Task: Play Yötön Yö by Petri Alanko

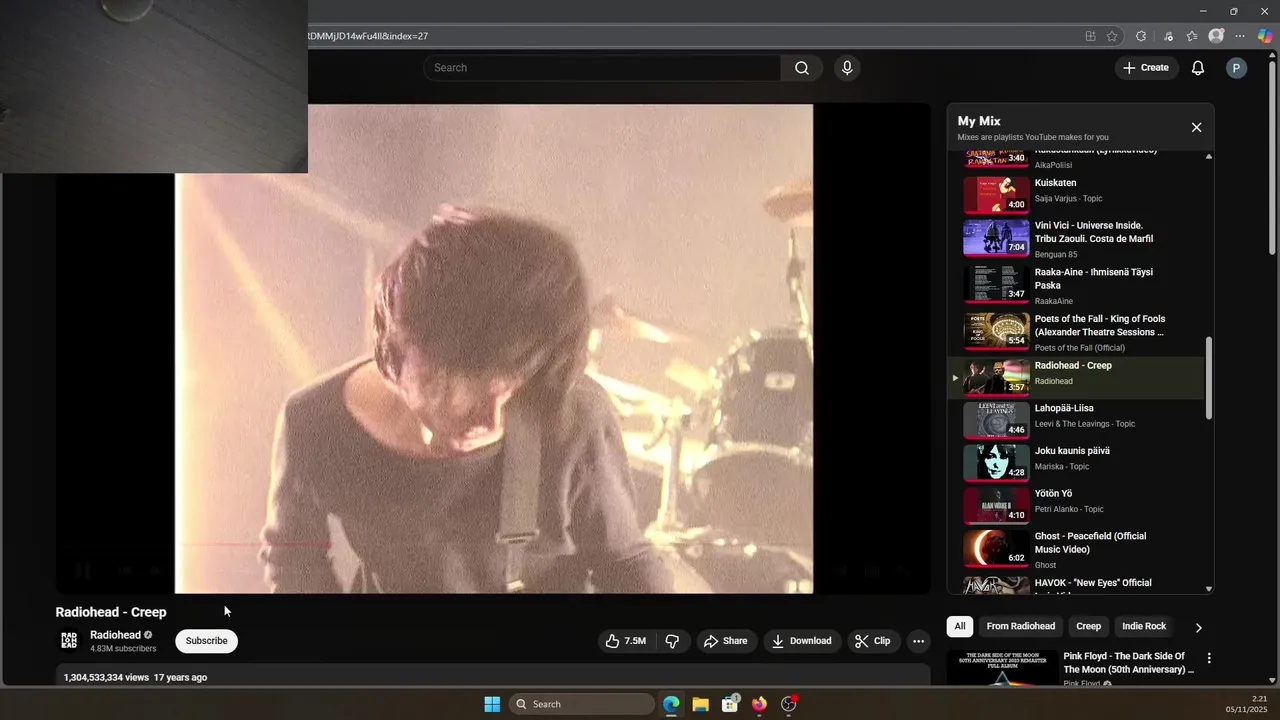Action: (x=1077, y=506)
